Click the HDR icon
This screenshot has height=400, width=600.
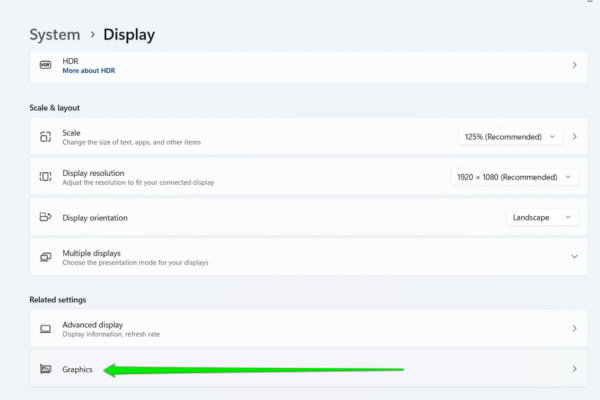(x=45, y=65)
